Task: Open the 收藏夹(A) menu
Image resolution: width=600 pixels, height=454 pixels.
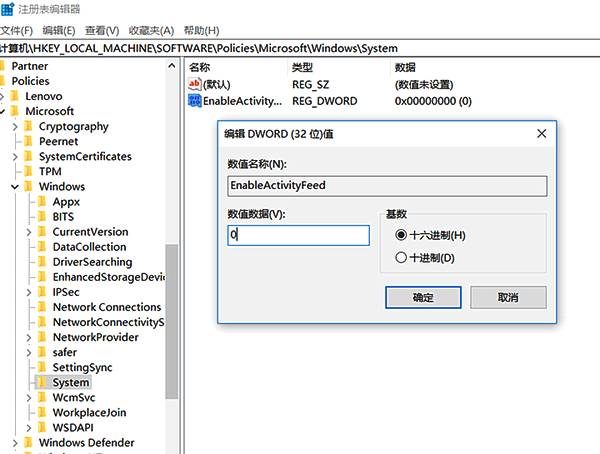Action: pos(151,30)
